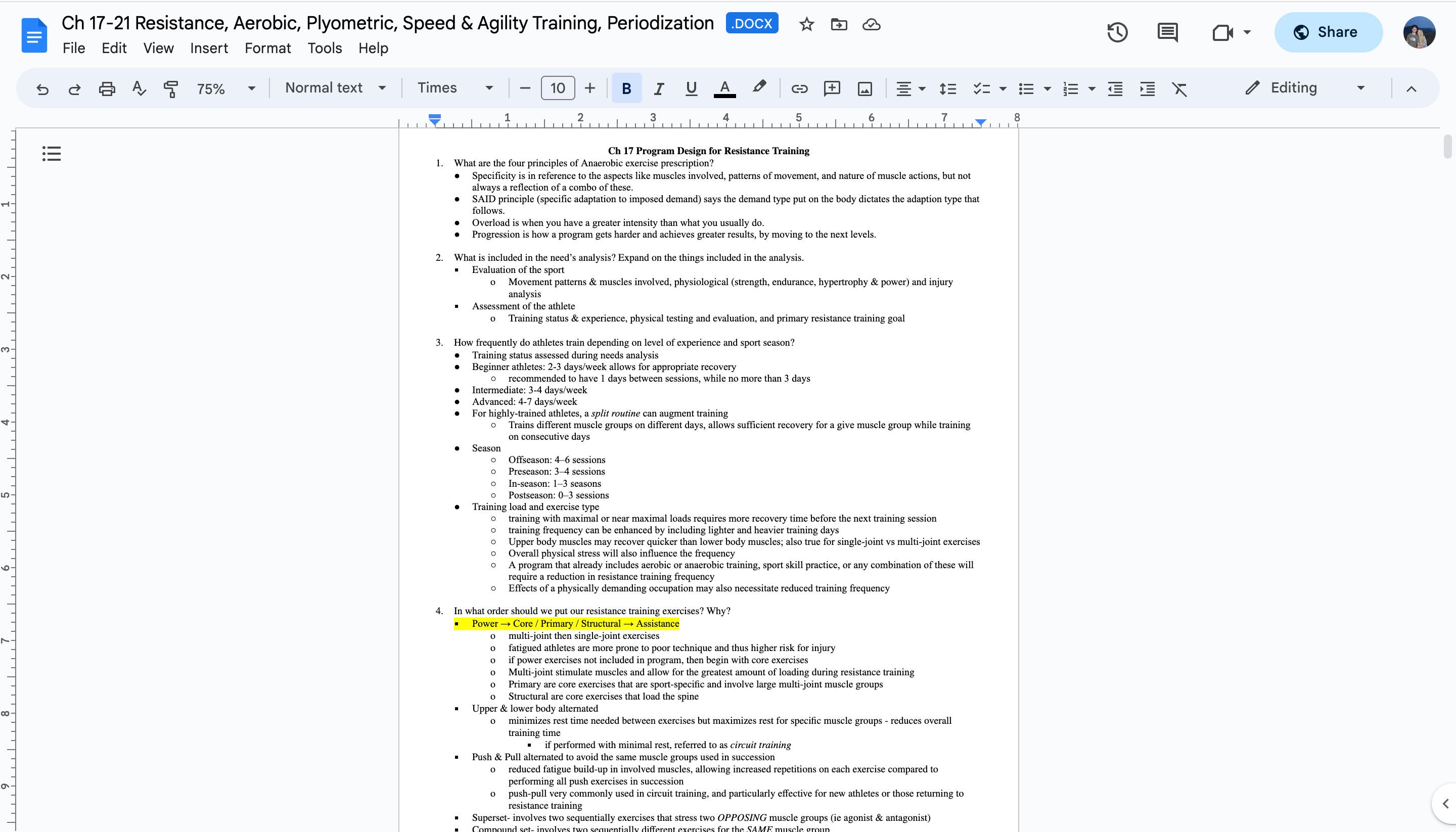Screen dimensions: 1456x832
Task: Toggle underline formatting
Action: click(x=691, y=88)
